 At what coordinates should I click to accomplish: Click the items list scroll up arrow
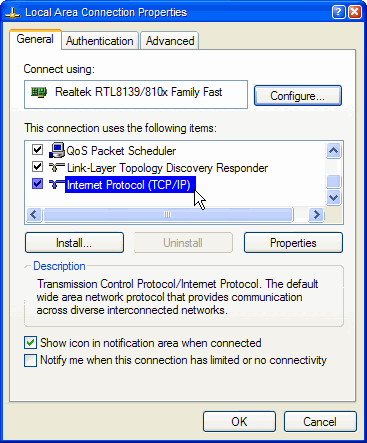pyautogui.click(x=333, y=151)
